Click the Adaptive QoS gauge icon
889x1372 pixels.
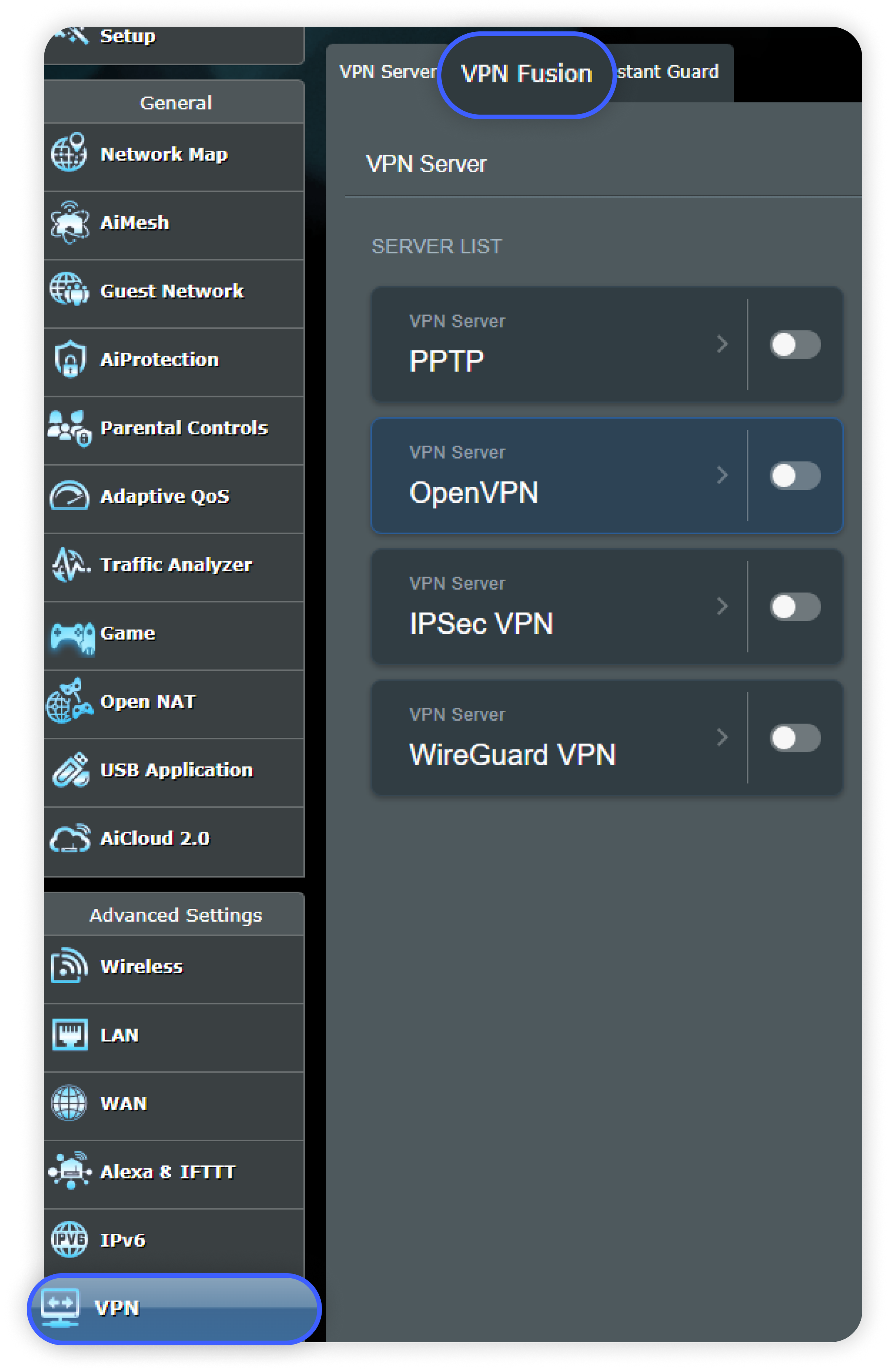69,496
